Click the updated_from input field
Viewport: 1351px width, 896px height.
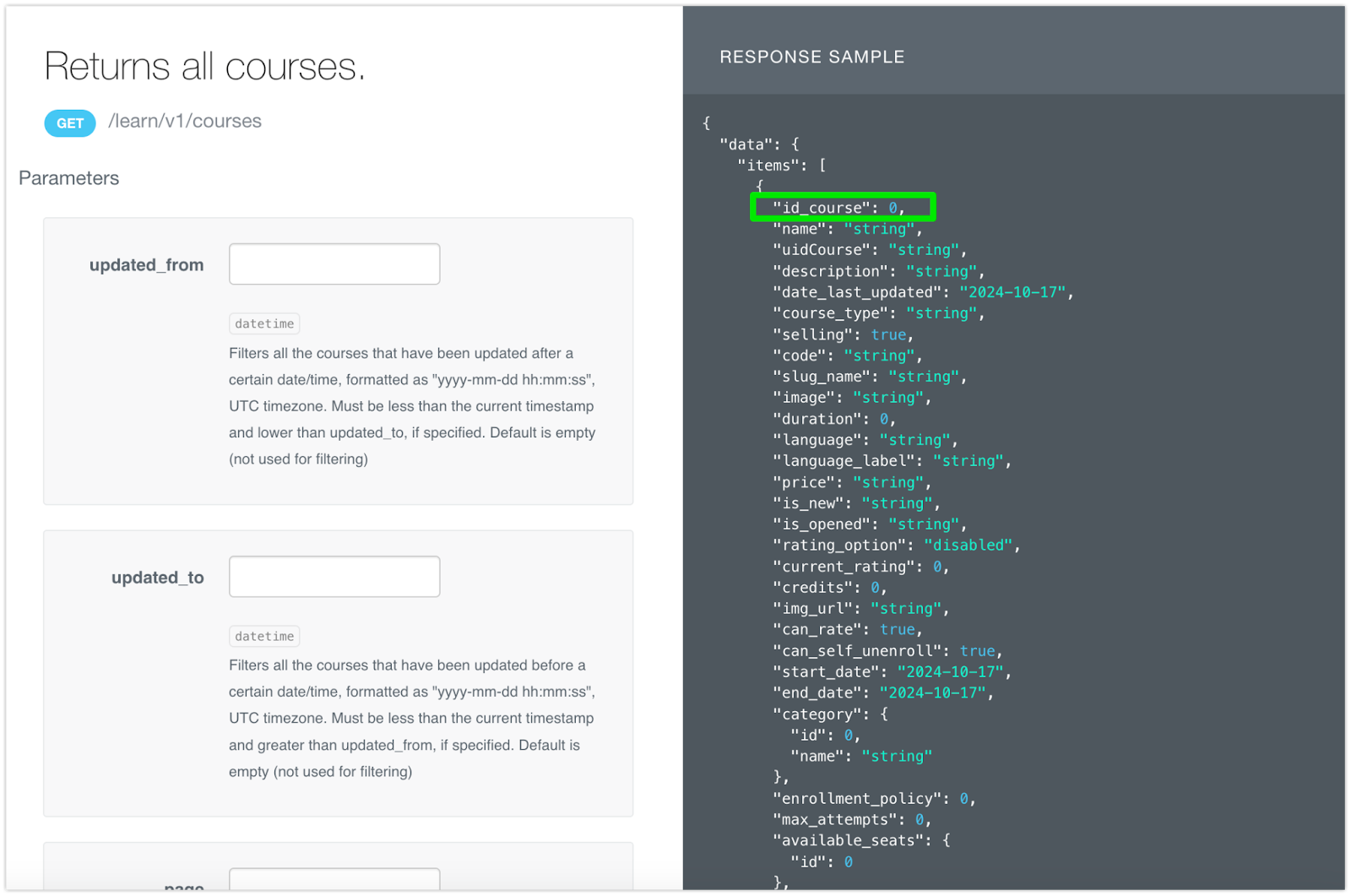(x=334, y=264)
